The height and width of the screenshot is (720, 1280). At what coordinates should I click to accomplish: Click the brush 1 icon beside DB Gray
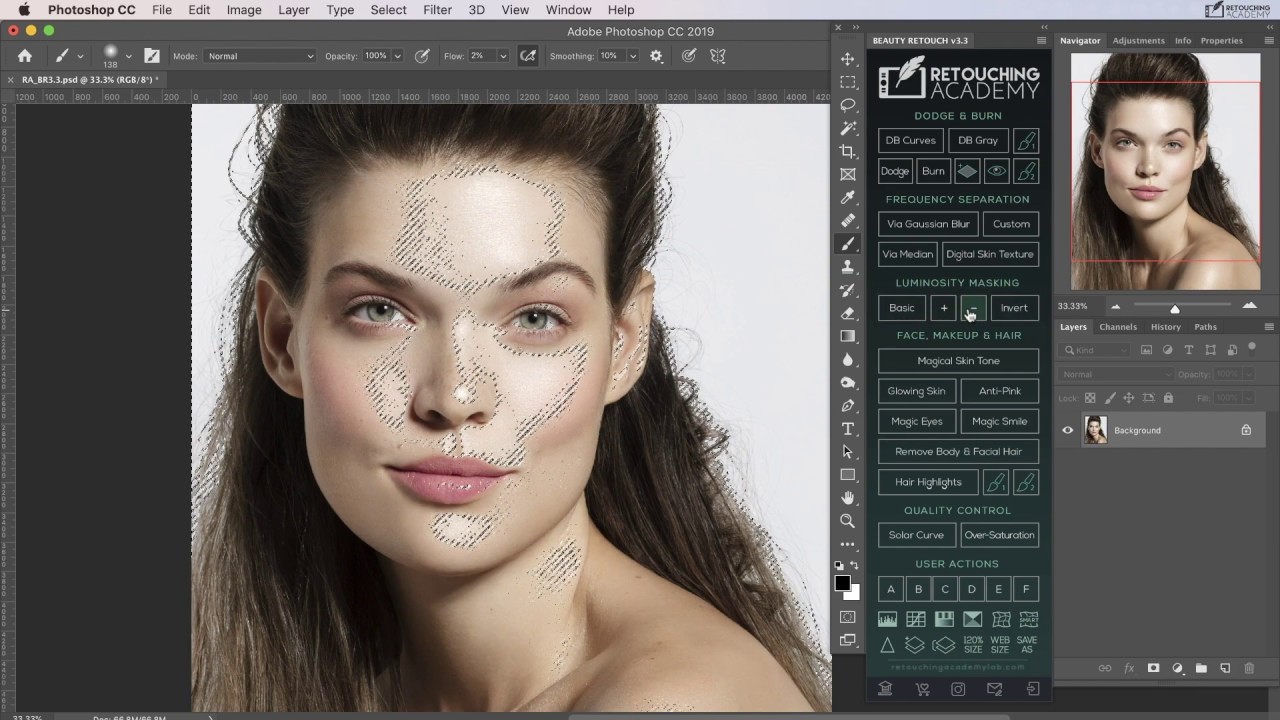click(x=1026, y=140)
